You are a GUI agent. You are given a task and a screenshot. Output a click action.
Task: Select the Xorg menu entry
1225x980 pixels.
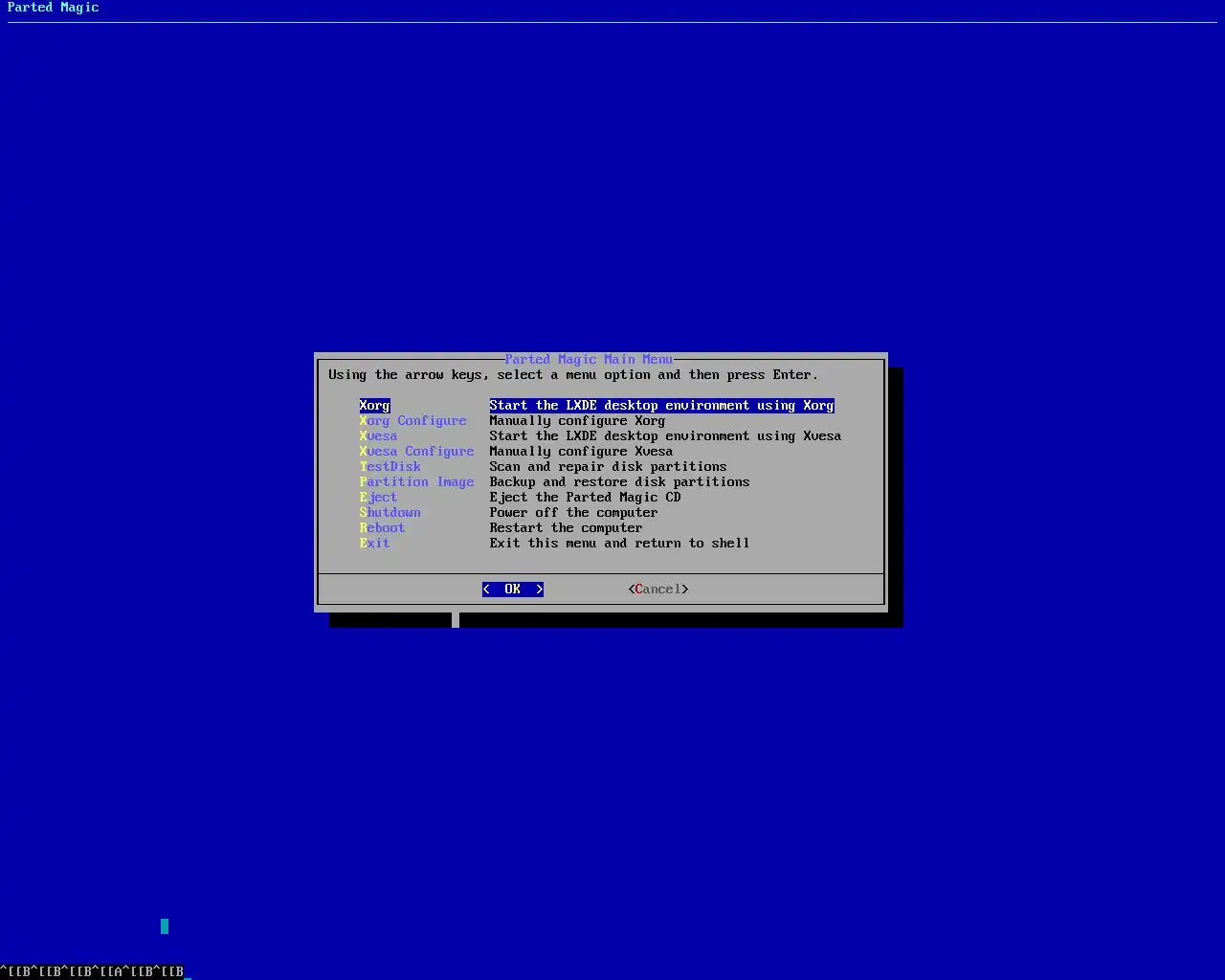[374, 406]
